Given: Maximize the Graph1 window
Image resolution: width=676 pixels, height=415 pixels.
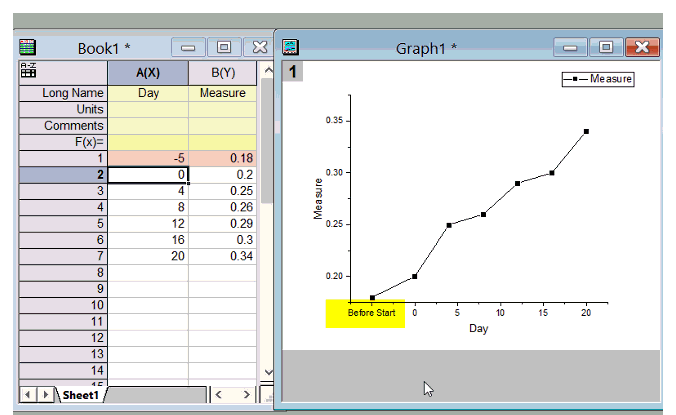Looking at the screenshot, I should pos(606,47).
